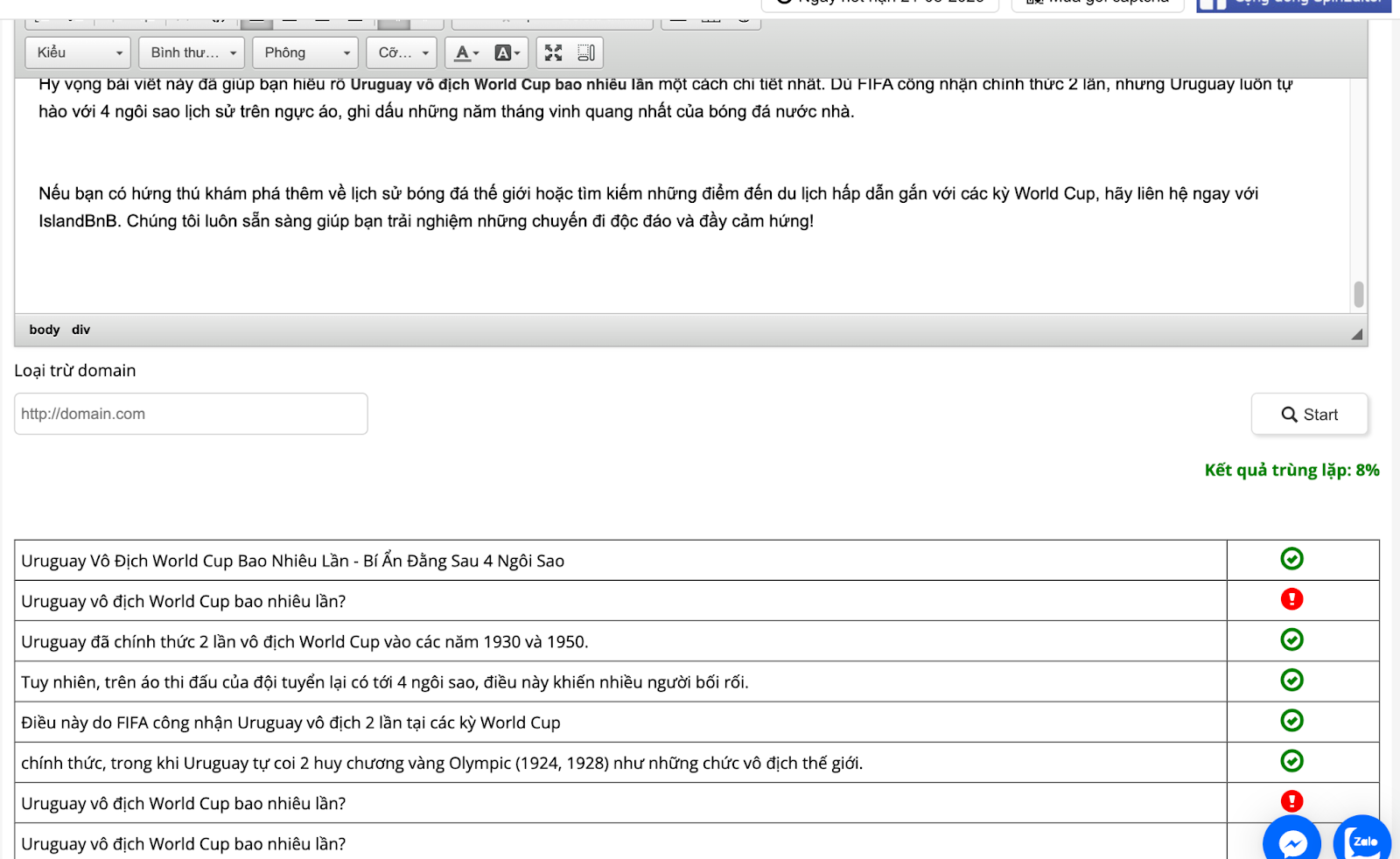Select the row Uruguay Vô Địch World Cup Bao Nhiêu Lần - Bí Ẩn
Screen dimensions: 1400x859
[x=620, y=561]
